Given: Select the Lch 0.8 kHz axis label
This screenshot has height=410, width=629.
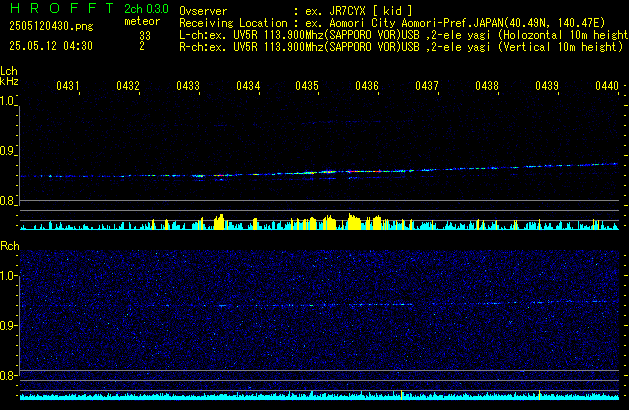Looking at the screenshot, I should pos(7,201).
